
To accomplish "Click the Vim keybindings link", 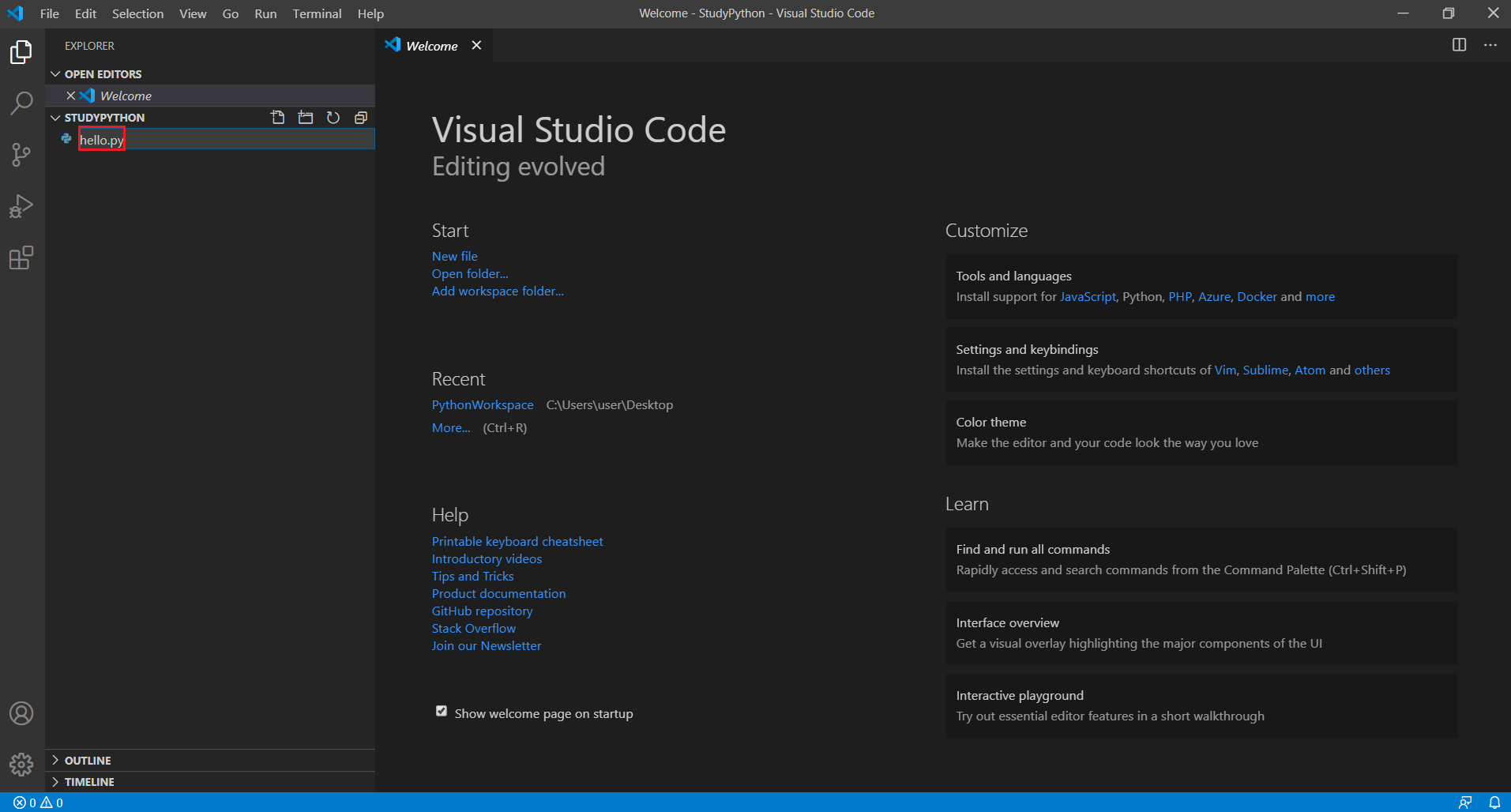I will [x=1225, y=370].
